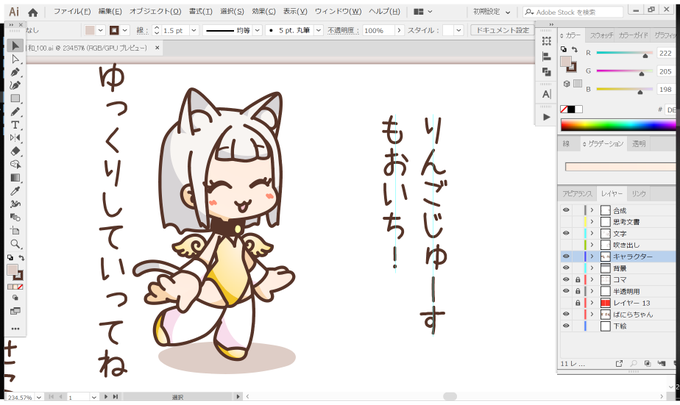Select the Type tool
Viewport: 680px width, 405px height.
[15, 125]
